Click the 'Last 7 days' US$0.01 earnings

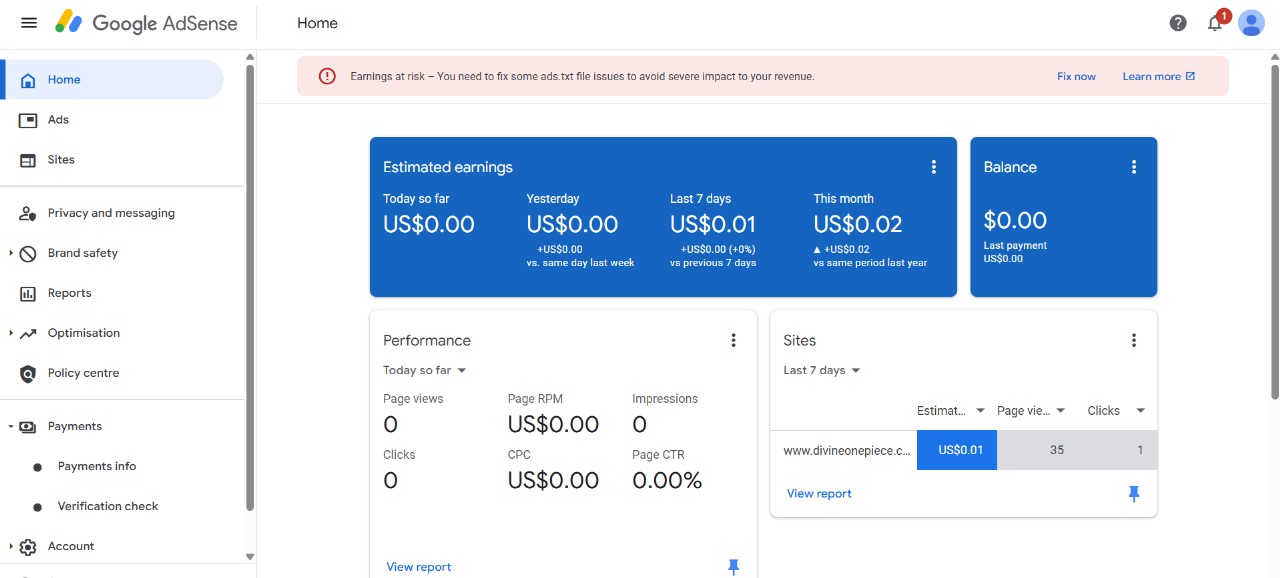pos(713,225)
